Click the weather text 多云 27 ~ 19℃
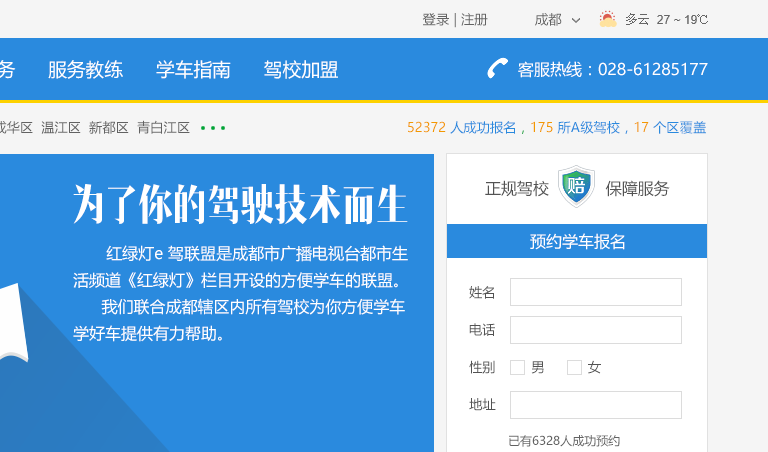This screenshot has height=452, width=768. [x=666, y=20]
